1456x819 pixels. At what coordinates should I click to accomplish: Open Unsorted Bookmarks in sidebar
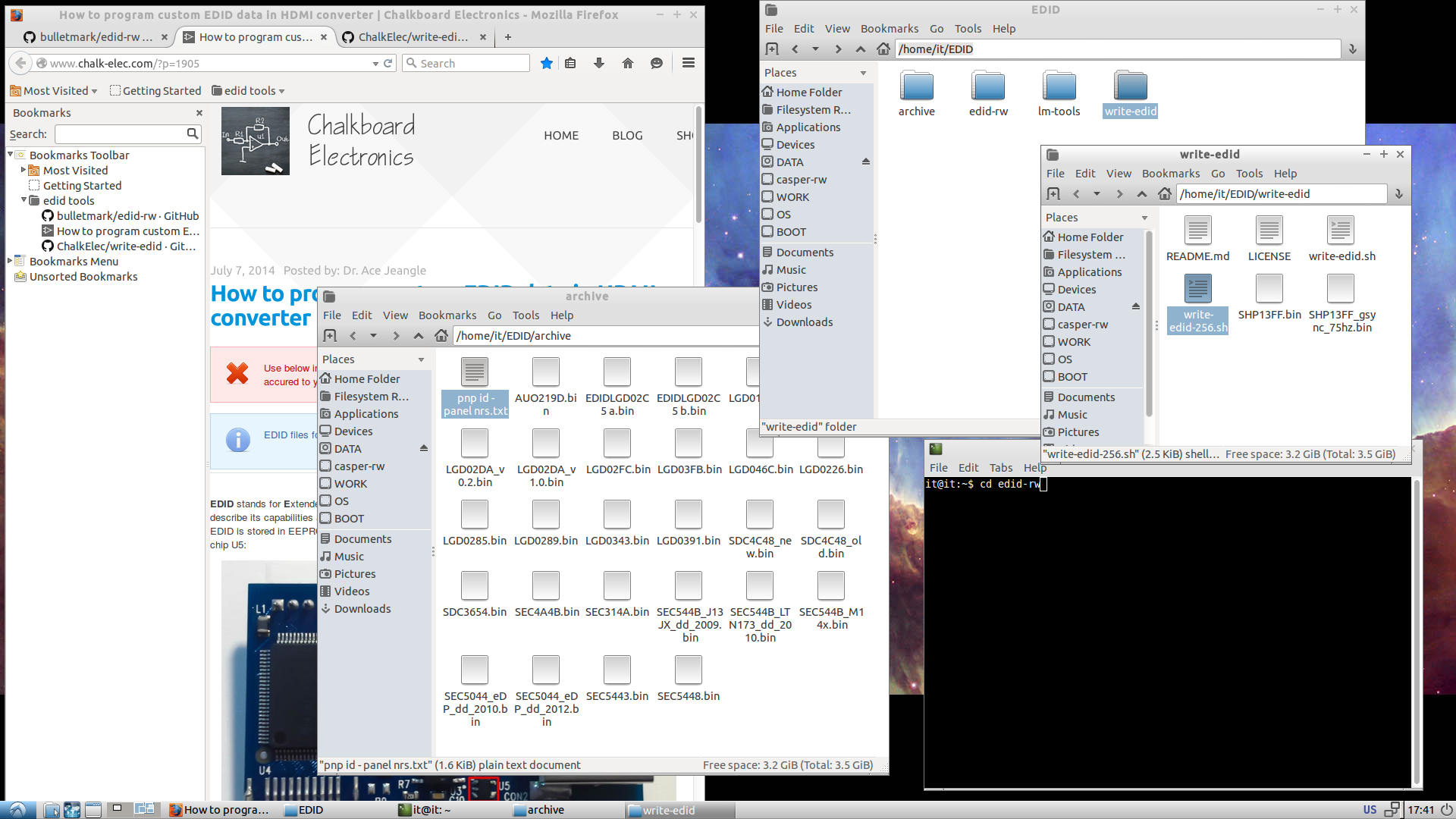[76, 277]
